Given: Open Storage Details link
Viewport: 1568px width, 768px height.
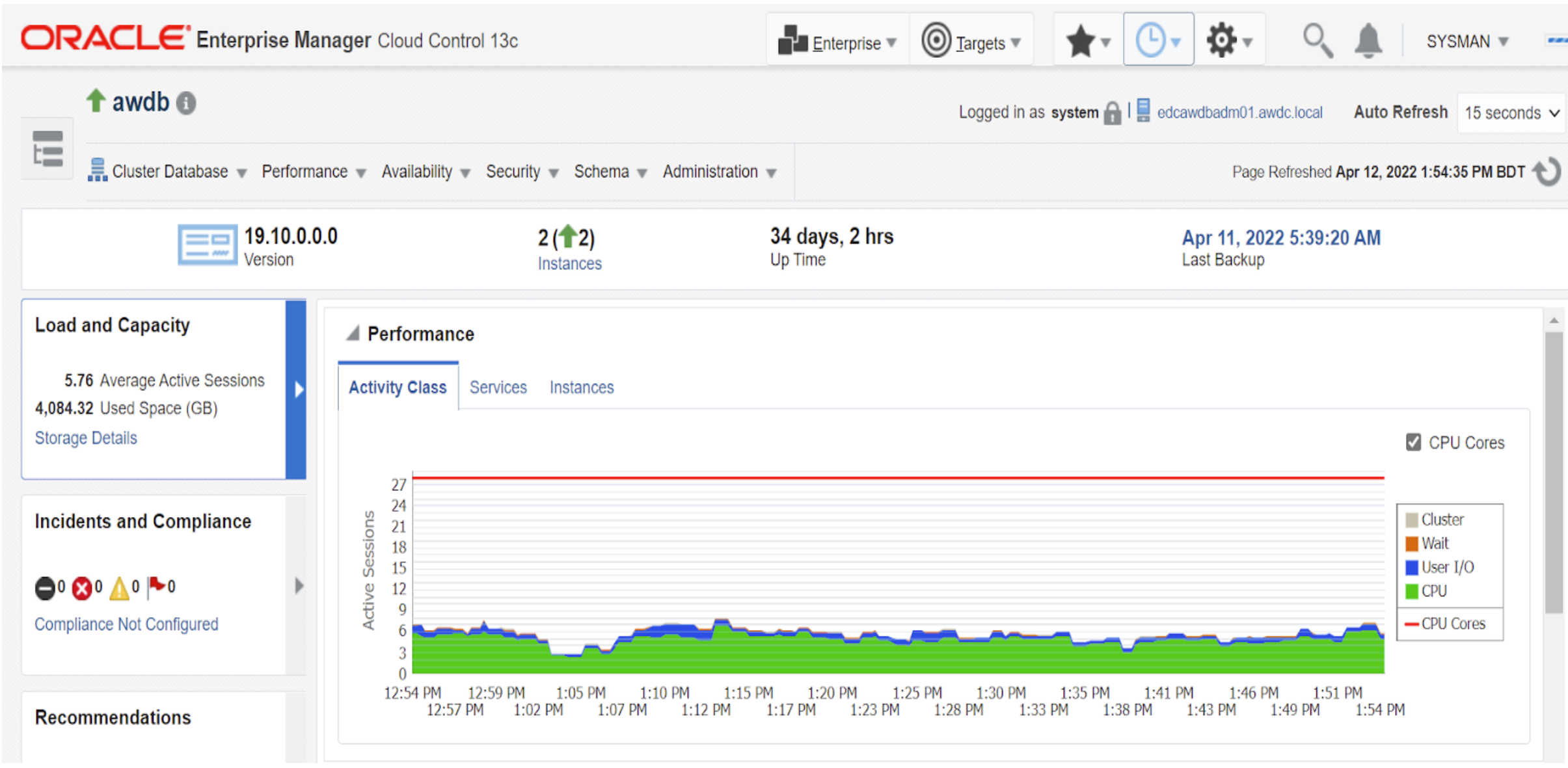Looking at the screenshot, I should [86, 438].
